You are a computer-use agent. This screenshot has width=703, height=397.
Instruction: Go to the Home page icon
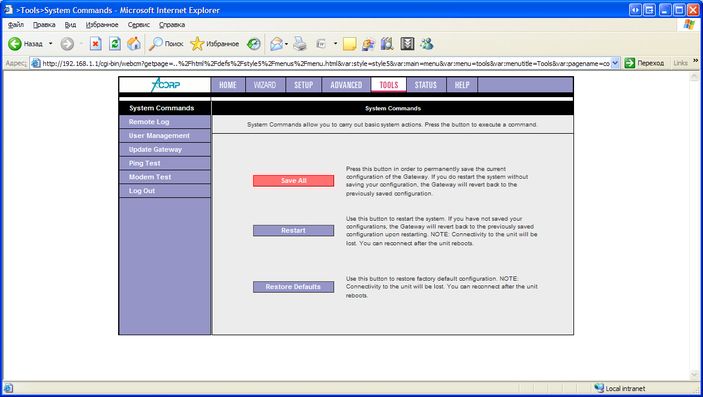pos(134,44)
